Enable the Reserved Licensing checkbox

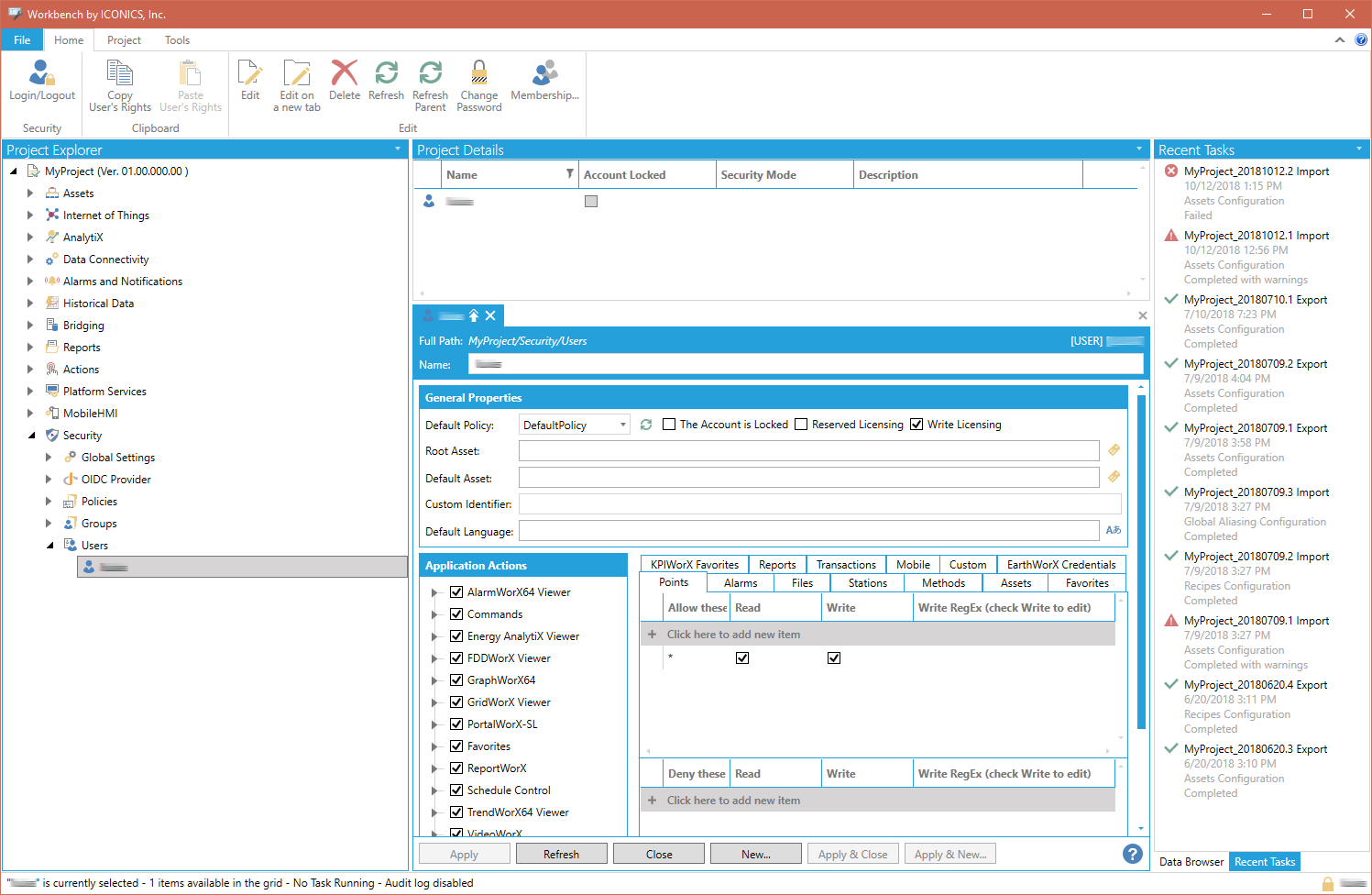801,425
